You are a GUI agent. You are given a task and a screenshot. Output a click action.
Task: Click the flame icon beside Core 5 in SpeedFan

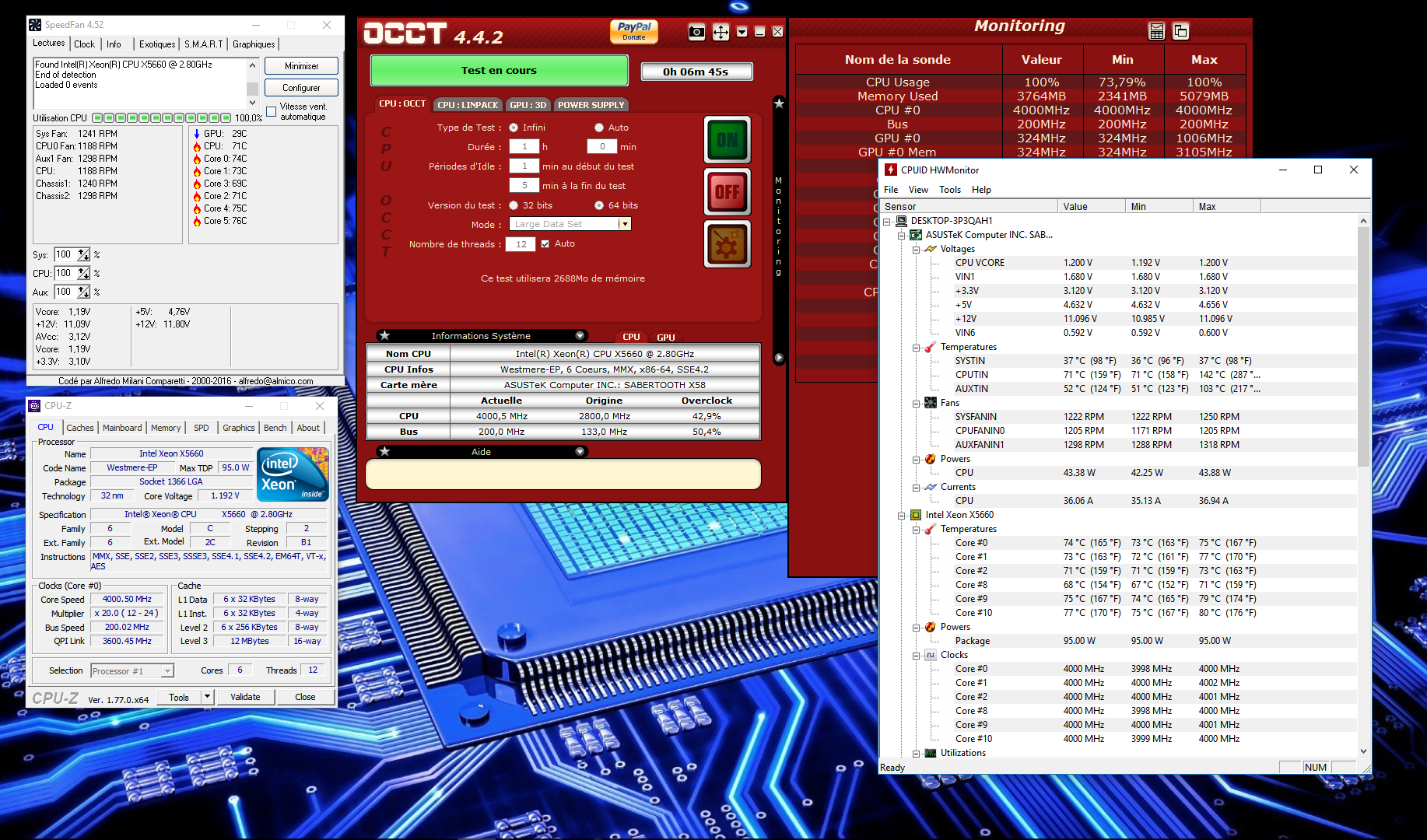[x=197, y=221]
